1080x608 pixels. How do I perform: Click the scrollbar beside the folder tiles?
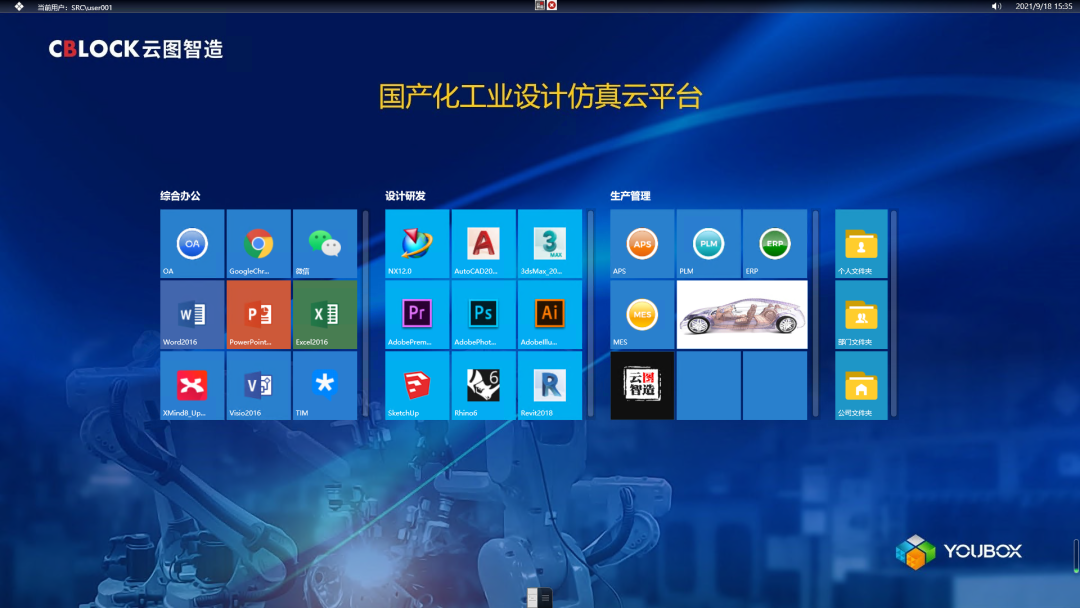click(x=893, y=314)
